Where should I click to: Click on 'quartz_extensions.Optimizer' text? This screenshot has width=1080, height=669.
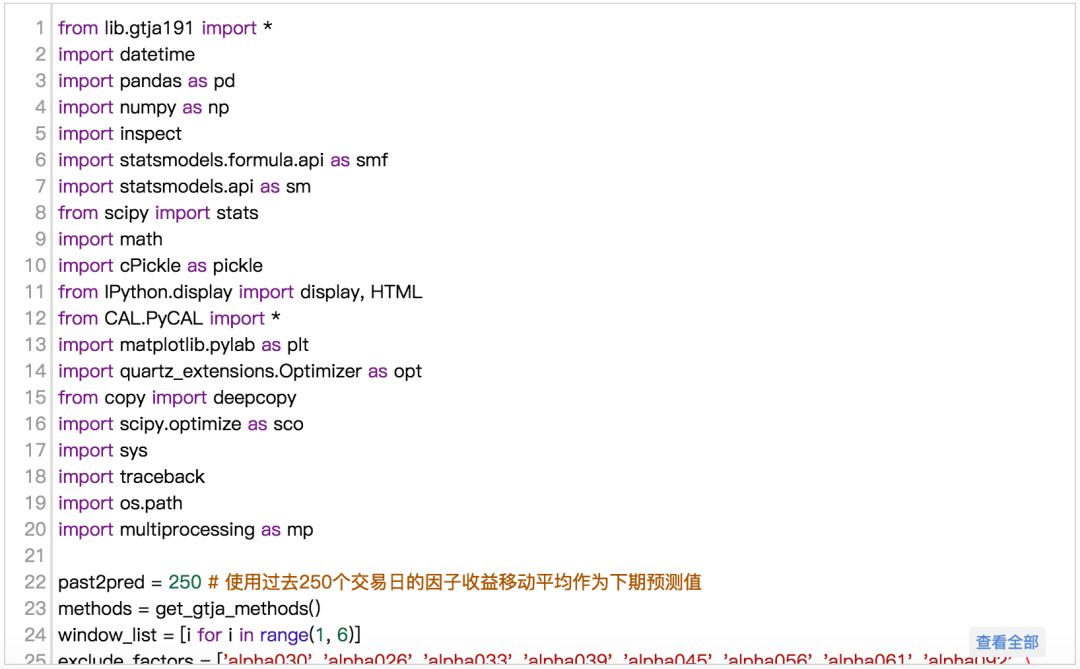tap(240, 371)
